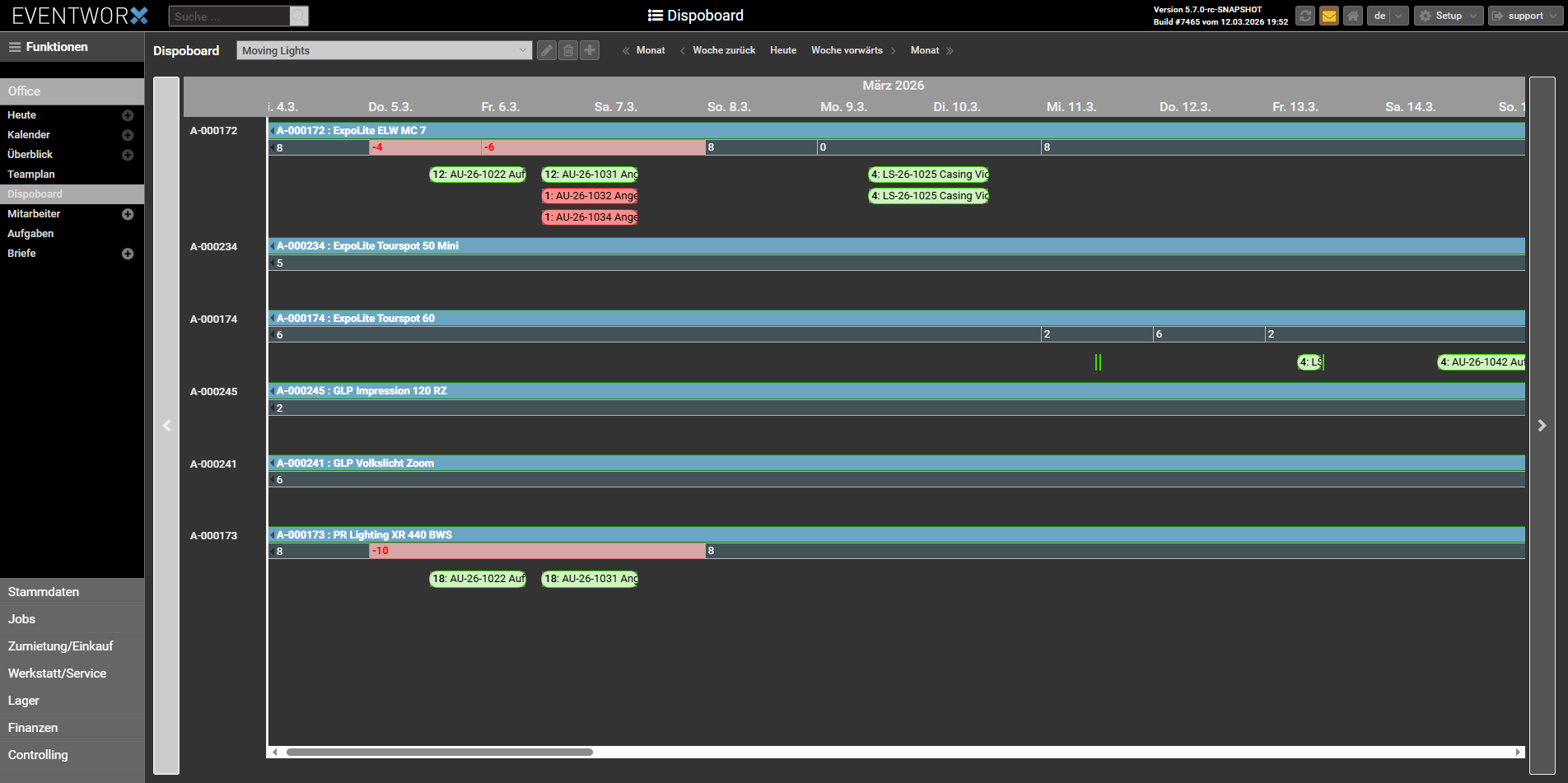The height and width of the screenshot is (783, 1568).
Task: Expand the Werkstatt/Service sidebar section
Action: click(58, 673)
